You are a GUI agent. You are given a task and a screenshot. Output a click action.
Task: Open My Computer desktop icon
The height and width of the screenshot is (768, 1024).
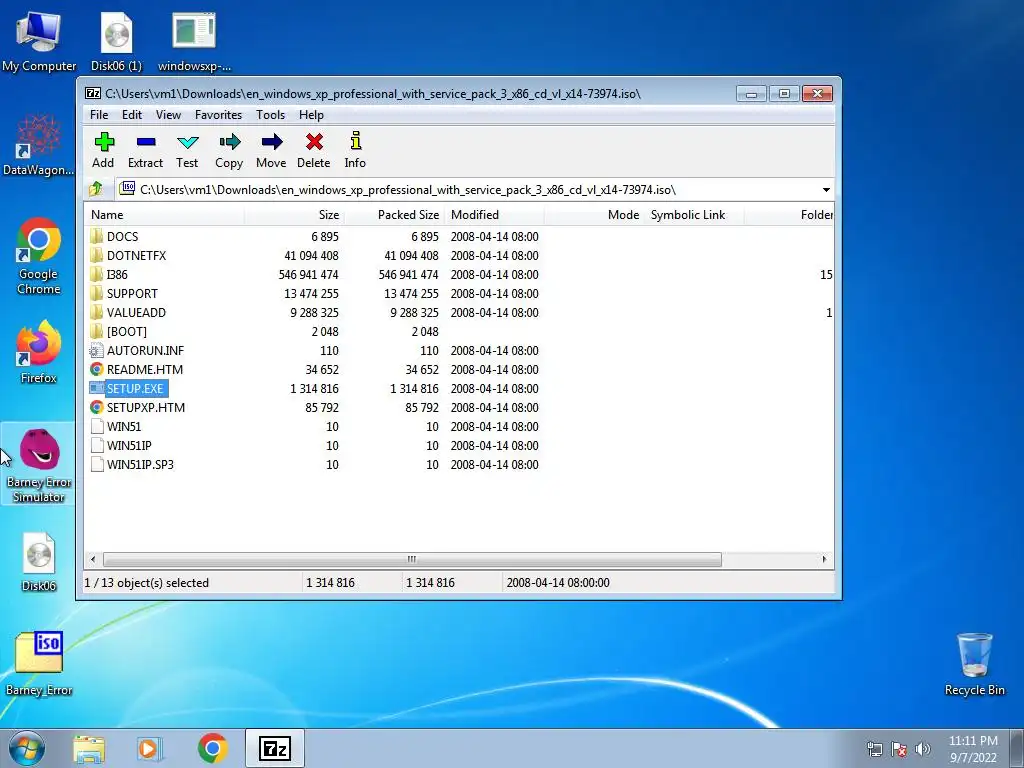(39, 40)
